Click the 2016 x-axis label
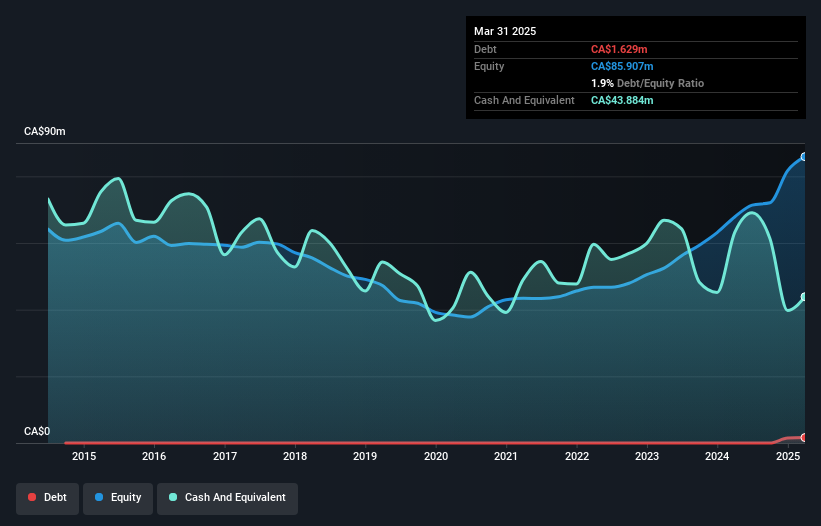The image size is (821, 526). pos(154,456)
